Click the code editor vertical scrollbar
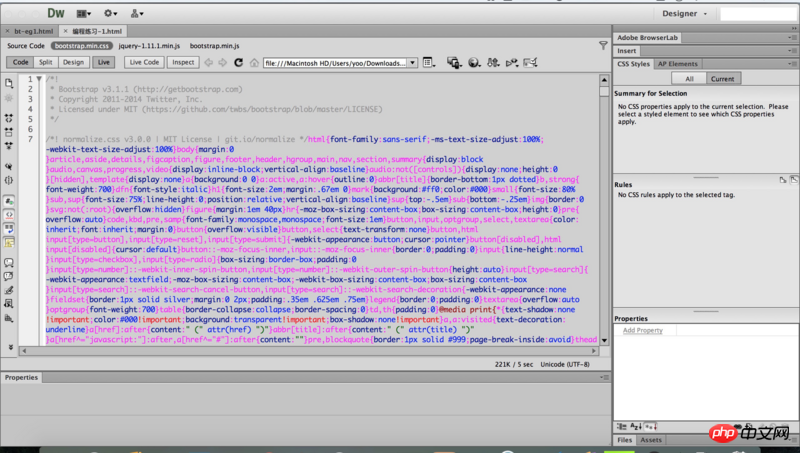This screenshot has height=453, width=800. (x=604, y=210)
